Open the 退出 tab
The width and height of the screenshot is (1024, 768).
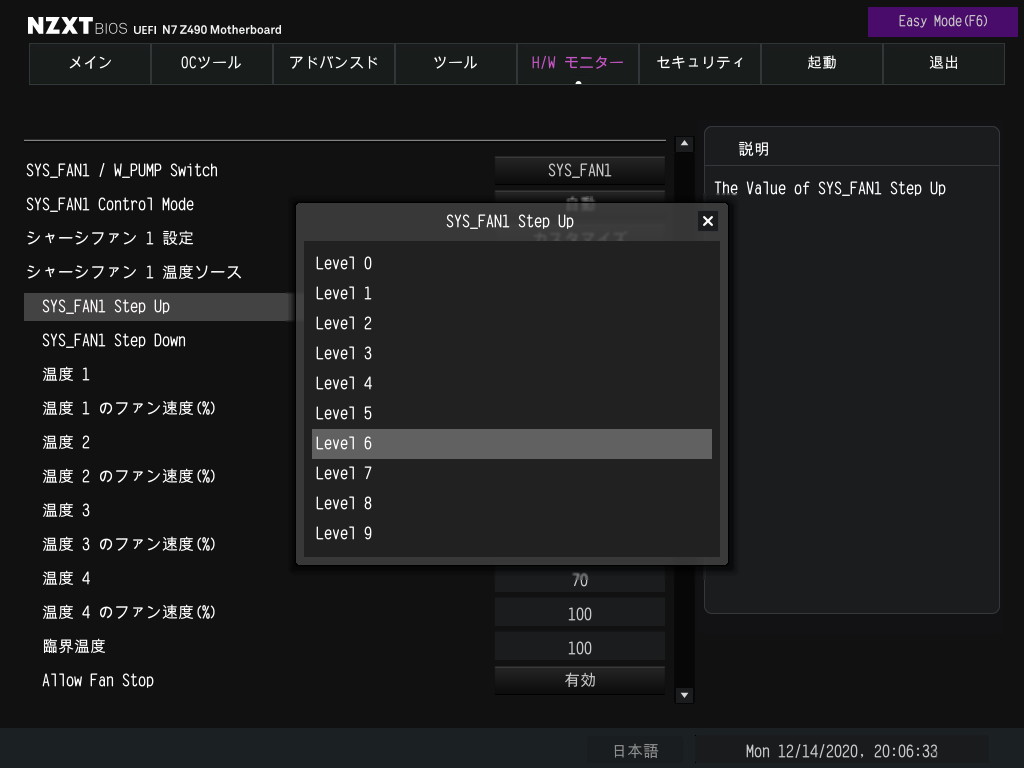944,63
